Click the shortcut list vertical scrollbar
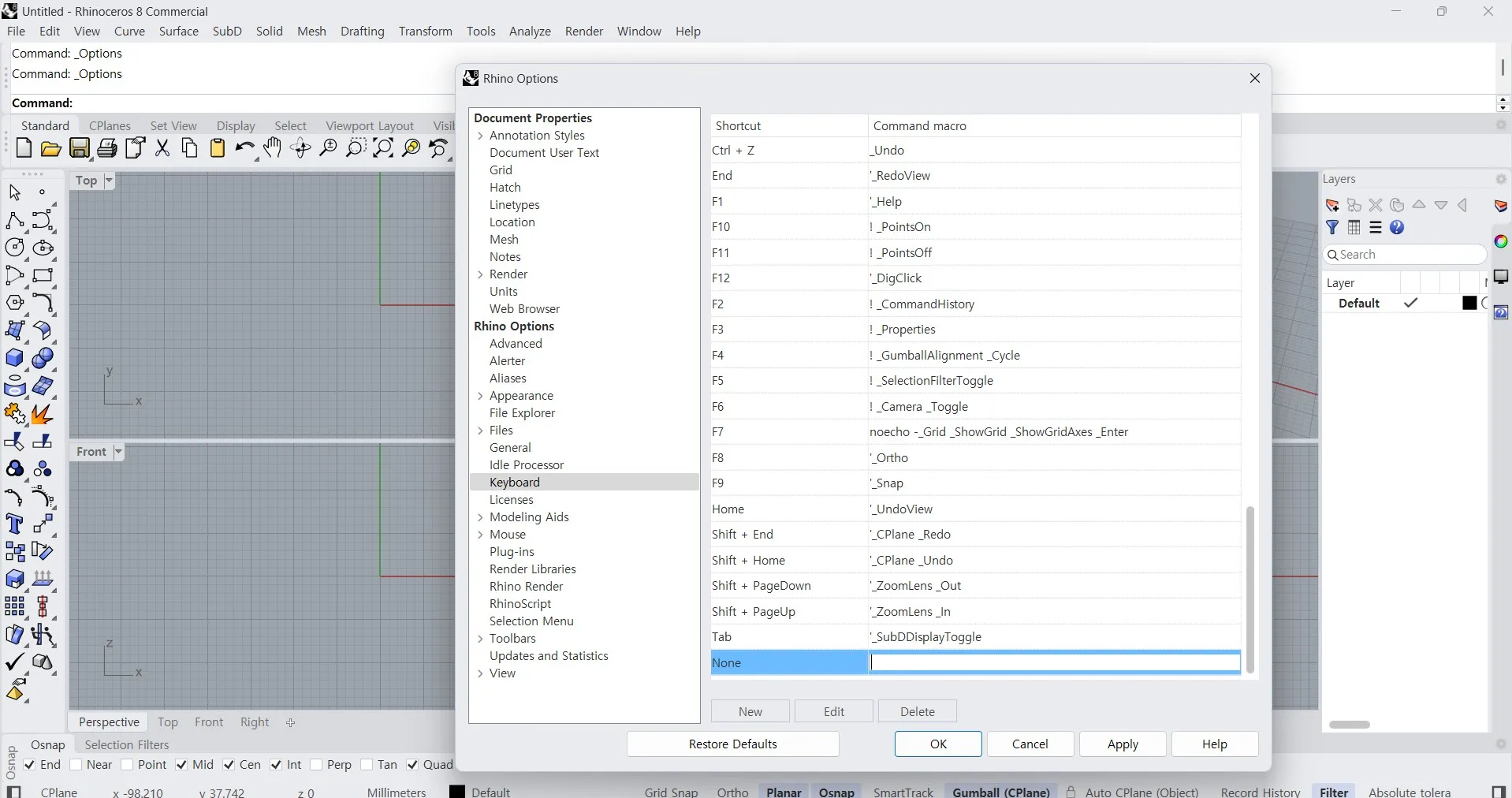 click(x=1250, y=589)
